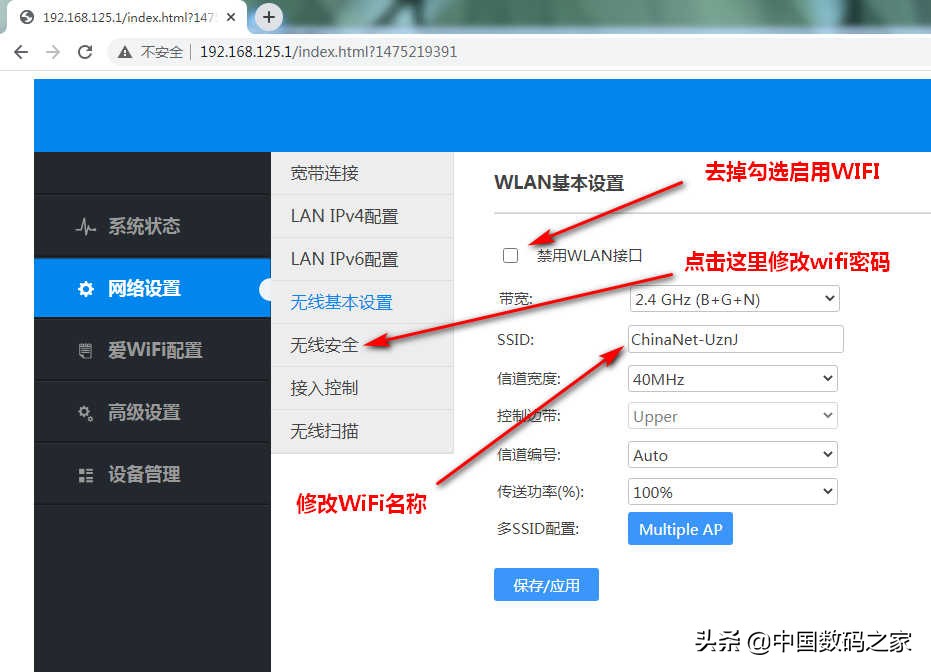The width and height of the screenshot is (931, 672).
Task: Change 传送功率 using its dropdown
Action: pos(732,491)
